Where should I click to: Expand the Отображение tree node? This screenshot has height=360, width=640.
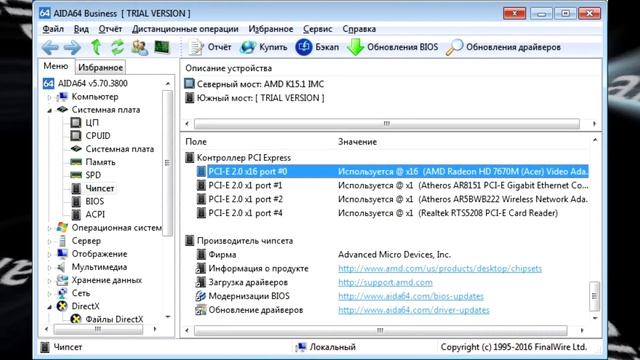(x=49, y=254)
